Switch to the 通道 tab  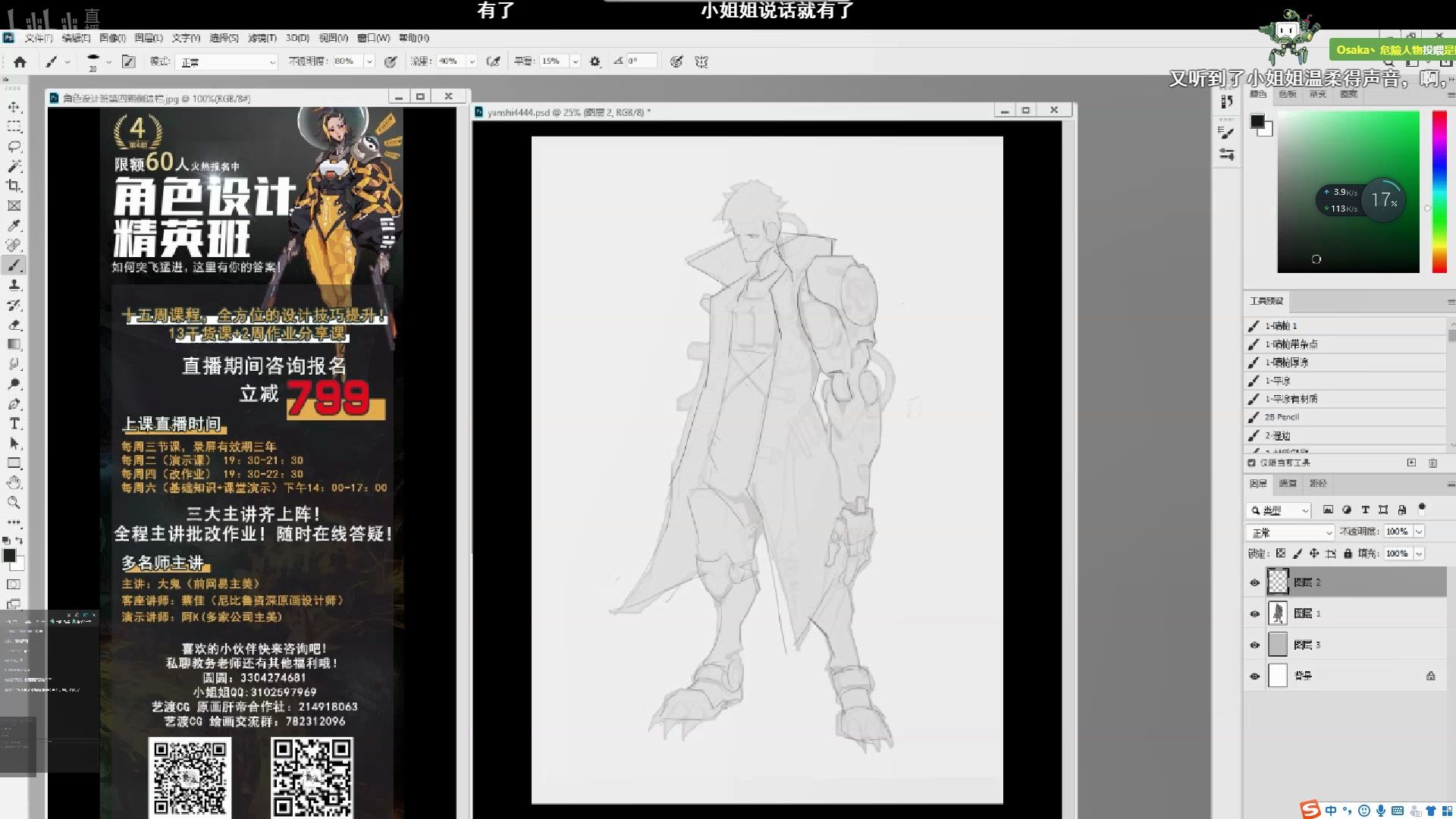coord(1288,483)
